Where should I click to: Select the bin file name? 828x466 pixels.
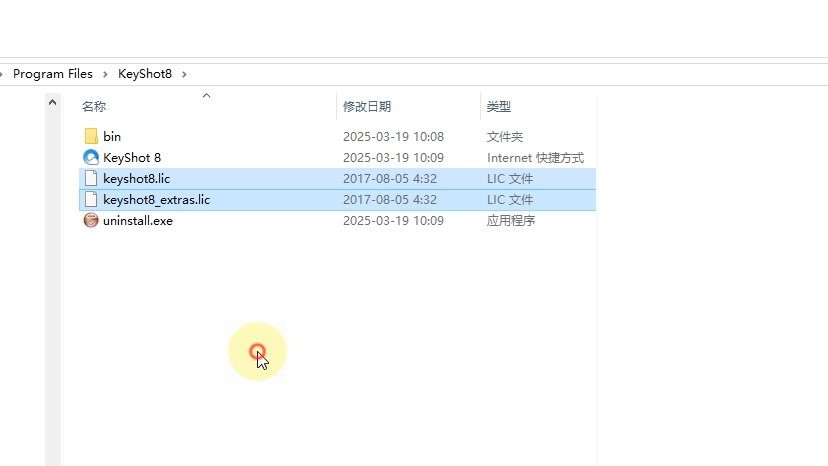tap(112, 137)
